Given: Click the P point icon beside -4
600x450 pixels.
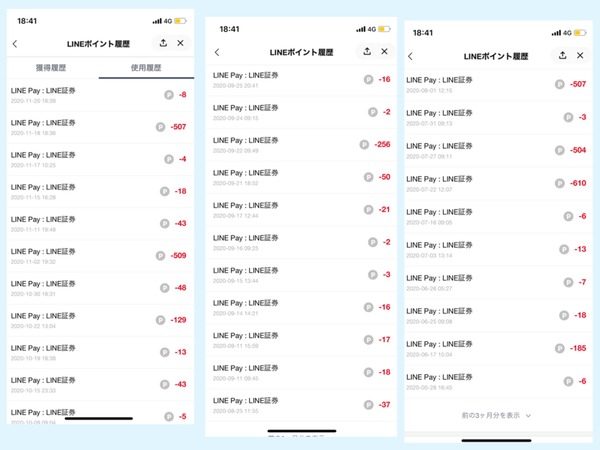Looking at the screenshot, I should [x=169, y=159].
